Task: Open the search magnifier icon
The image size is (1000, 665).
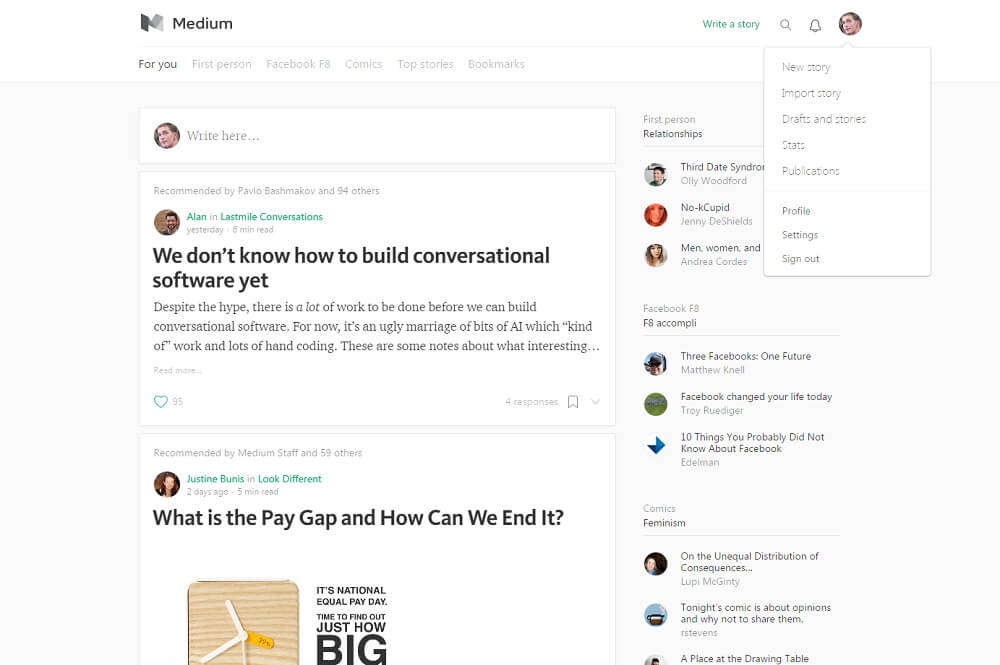Action: point(786,25)
